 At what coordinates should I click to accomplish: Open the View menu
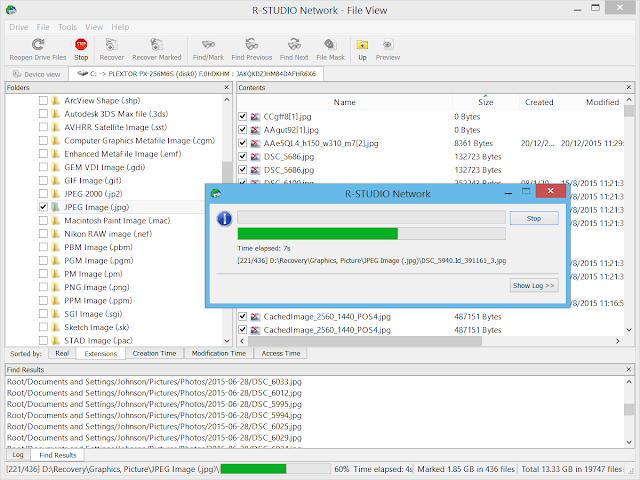coord(94,27)
